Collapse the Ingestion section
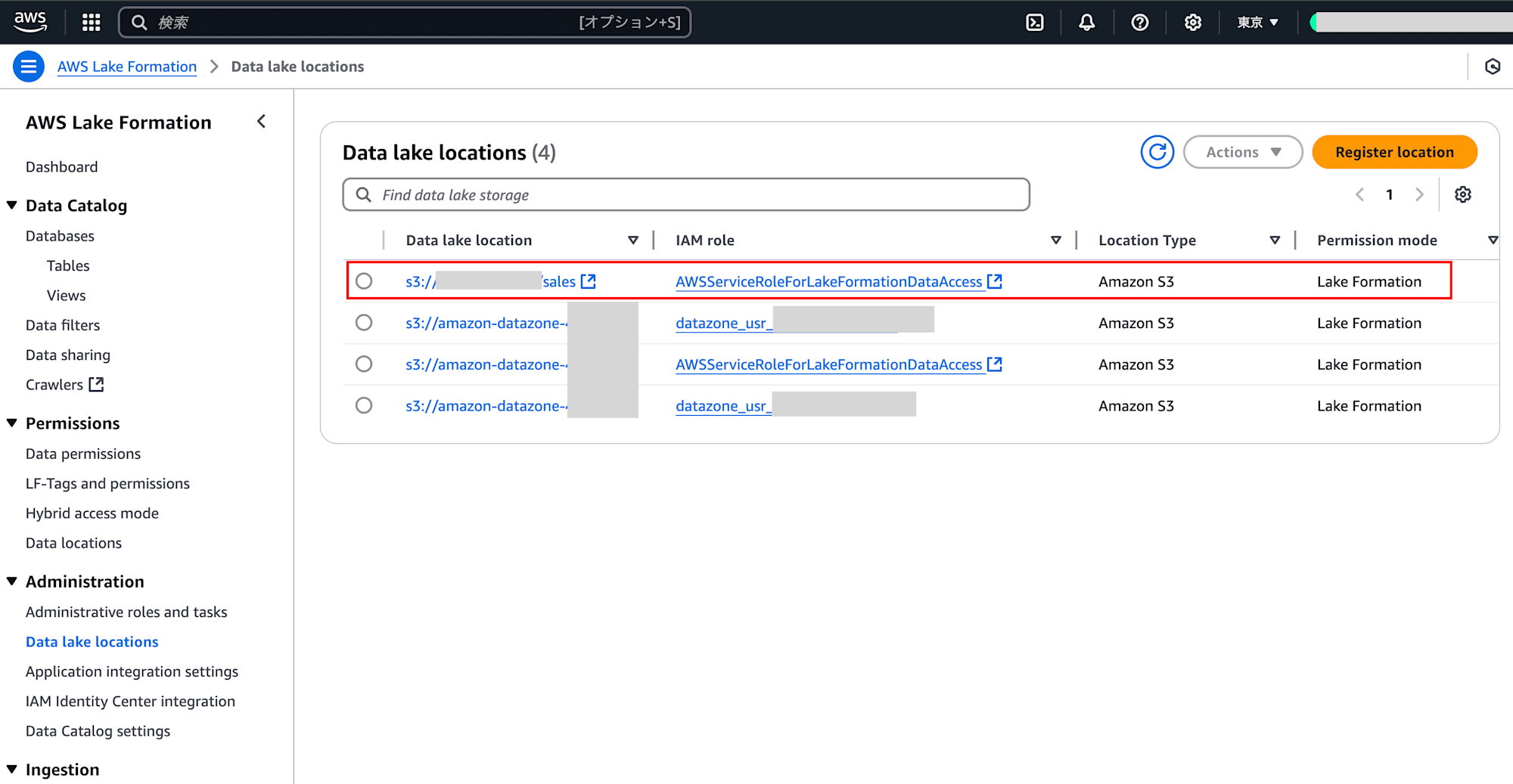Image resolution: width=1513 pixels, height=784 pixels. click(x=12, y=769)
